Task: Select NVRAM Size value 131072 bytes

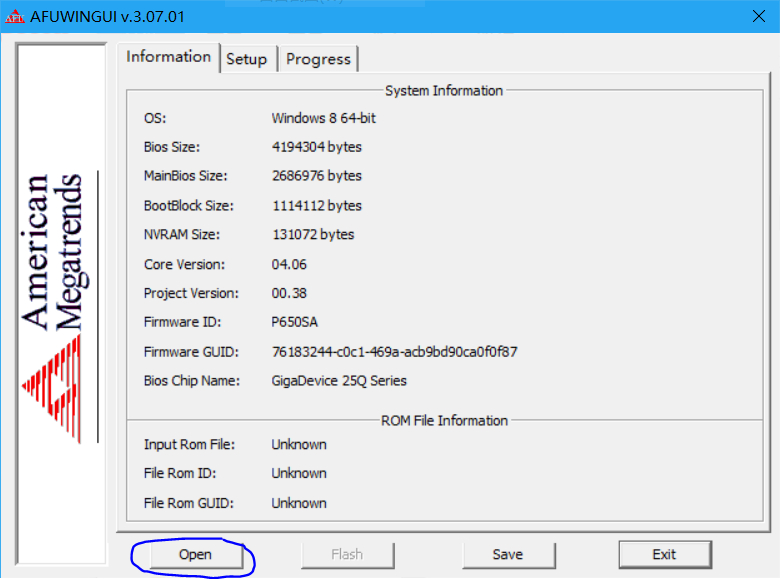Action: pos(313,235)
